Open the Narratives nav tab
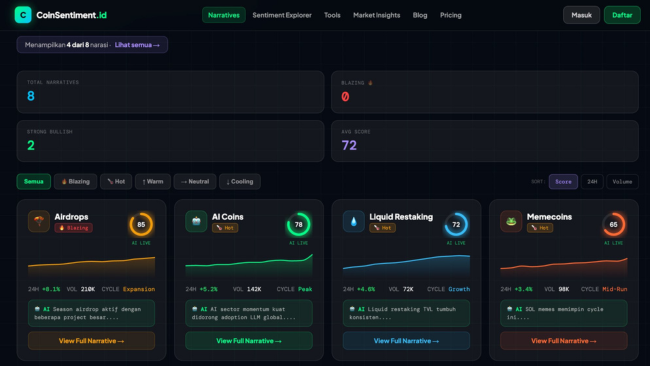The width and height of the screenshot is (650, 366). 224,15
